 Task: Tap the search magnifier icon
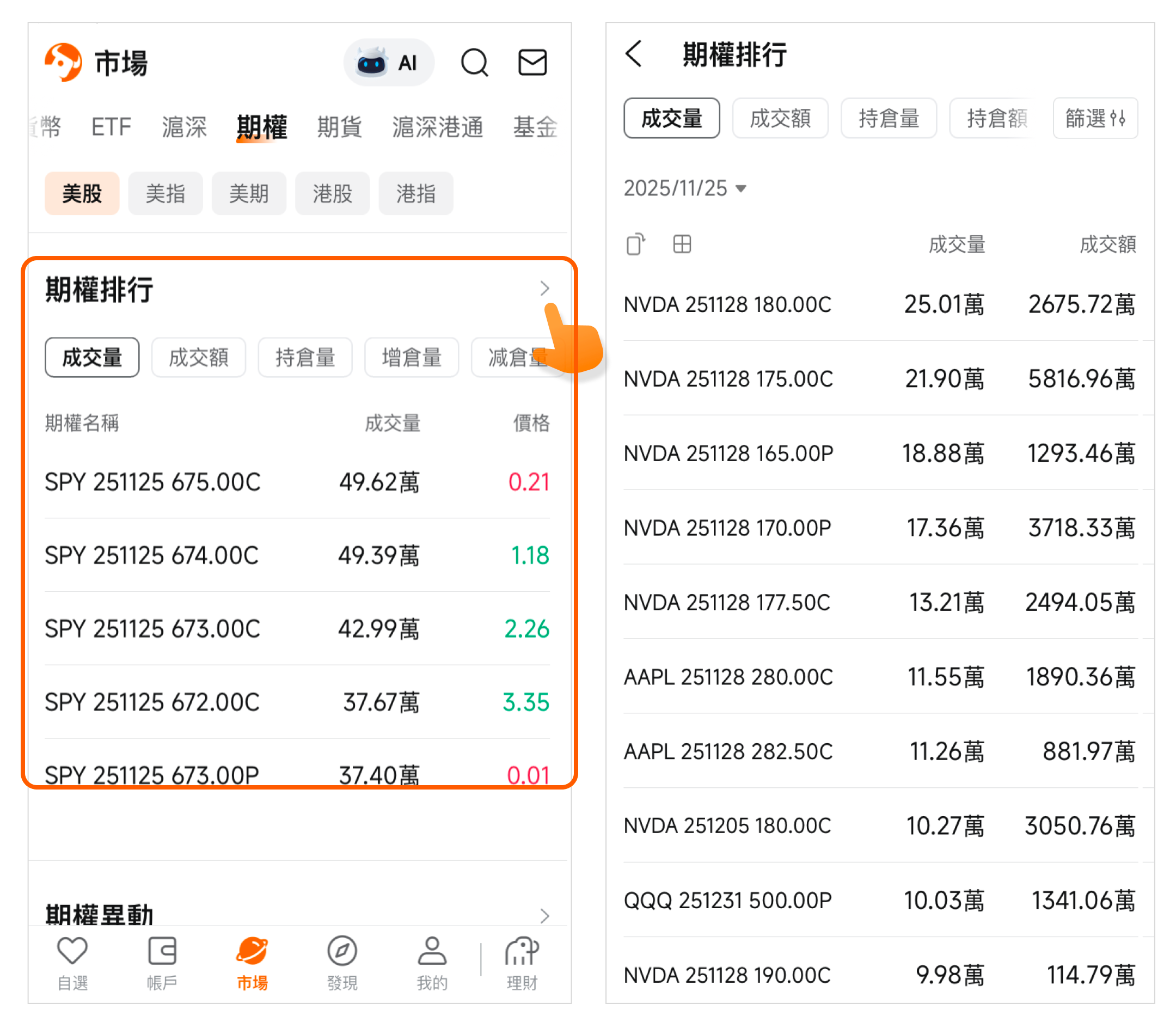(x=474, y=62)
